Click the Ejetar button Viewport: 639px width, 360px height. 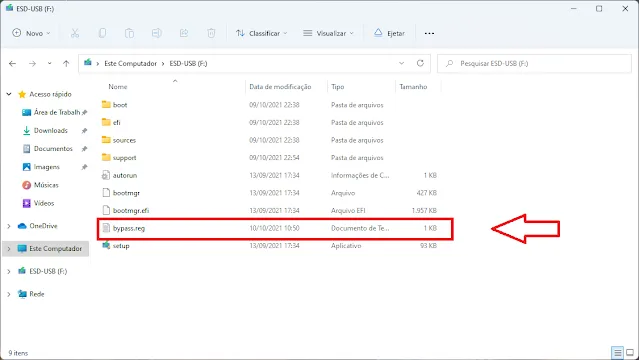[x=389, y=33]
